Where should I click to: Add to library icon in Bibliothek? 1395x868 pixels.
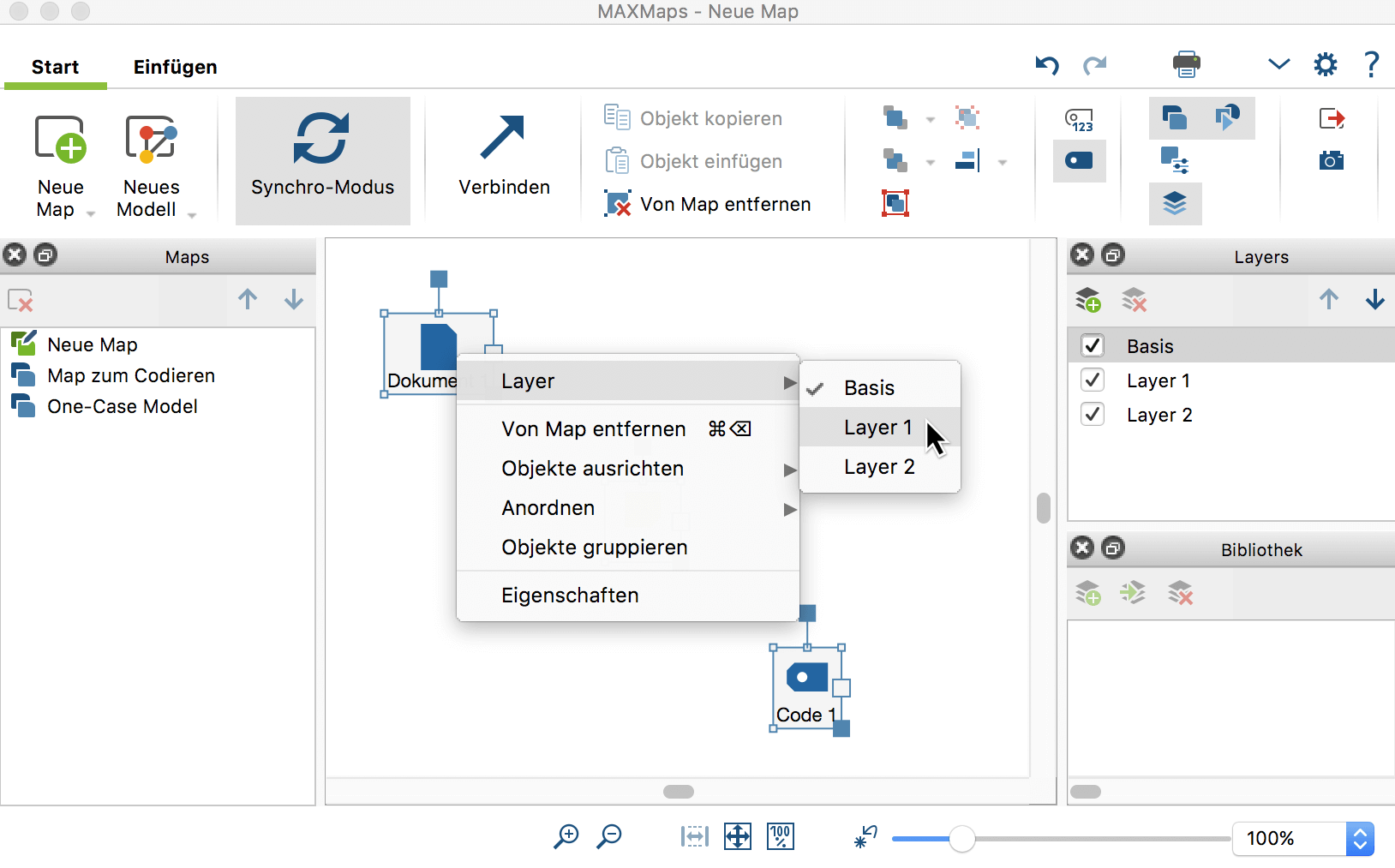[1088, 593]
